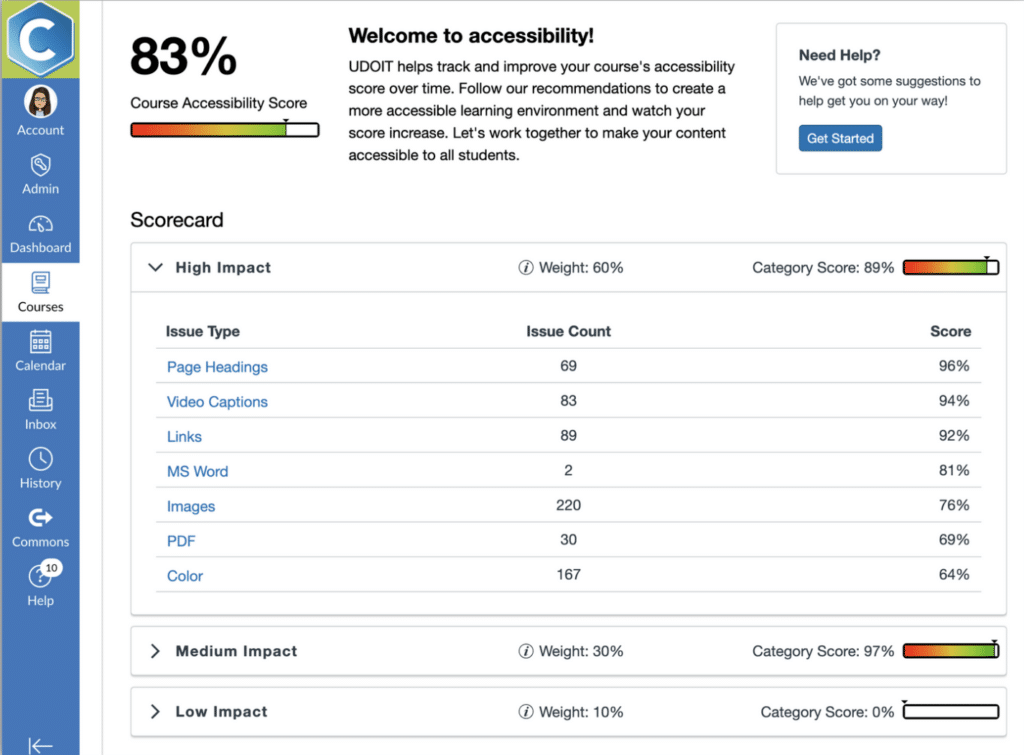Collapse the High Impact section
The width and height of the screenshot is (1024, 755).
155,268
